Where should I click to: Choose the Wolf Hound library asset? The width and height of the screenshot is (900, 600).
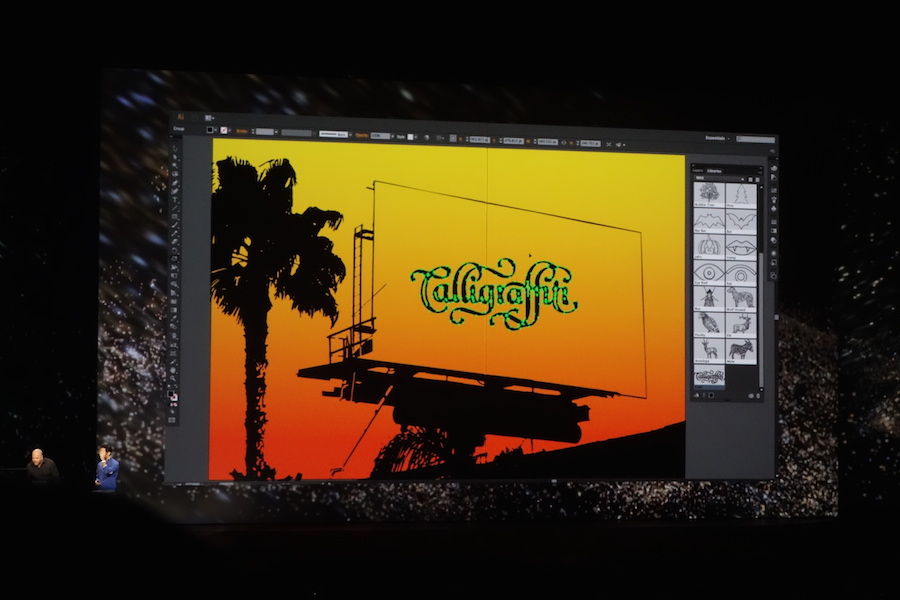[x=740, y=297]
